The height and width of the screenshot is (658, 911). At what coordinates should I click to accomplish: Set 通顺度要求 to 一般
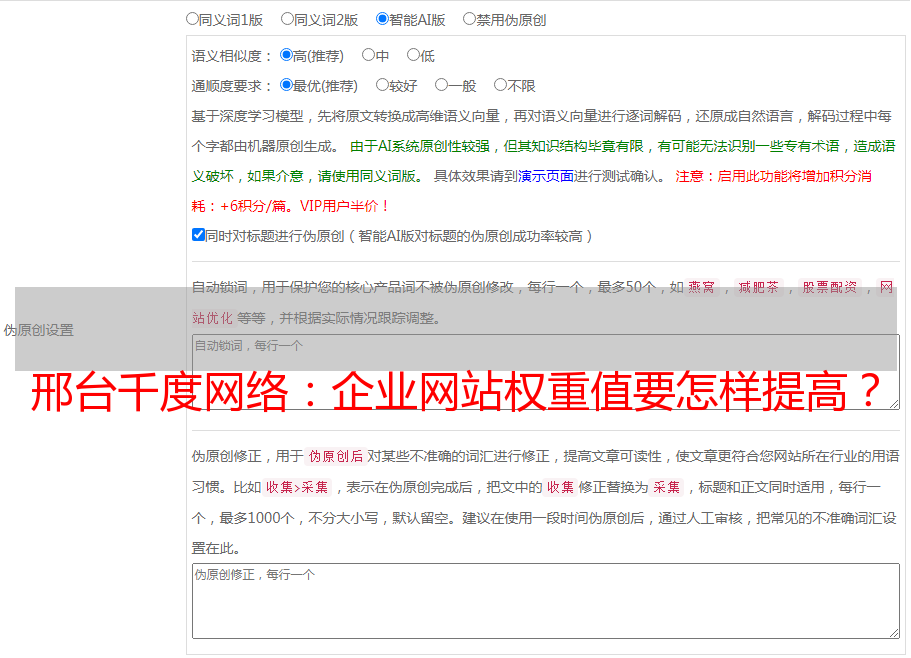(x=441, y=85)
